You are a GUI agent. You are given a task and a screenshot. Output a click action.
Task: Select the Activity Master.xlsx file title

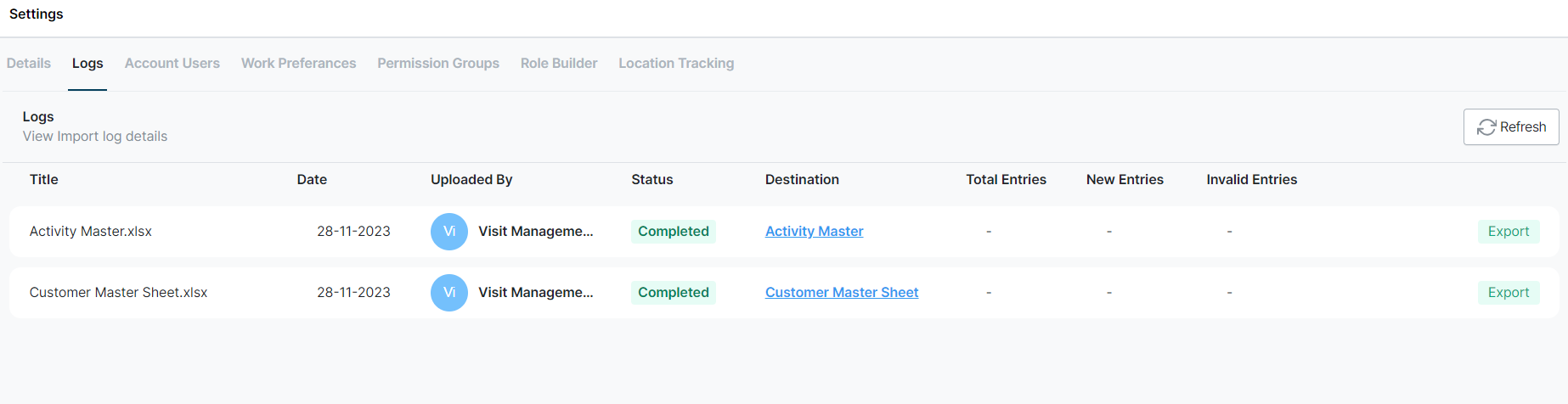coord(91,232)
